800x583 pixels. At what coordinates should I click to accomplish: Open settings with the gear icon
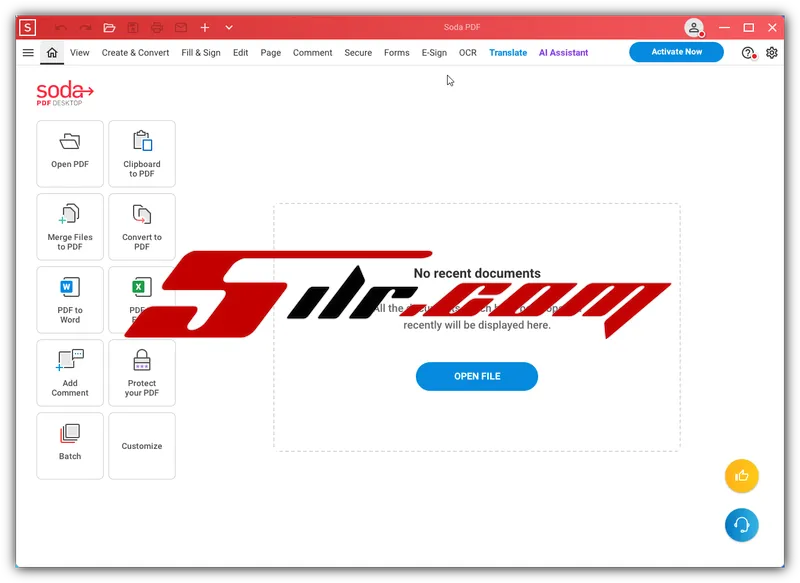772,53
